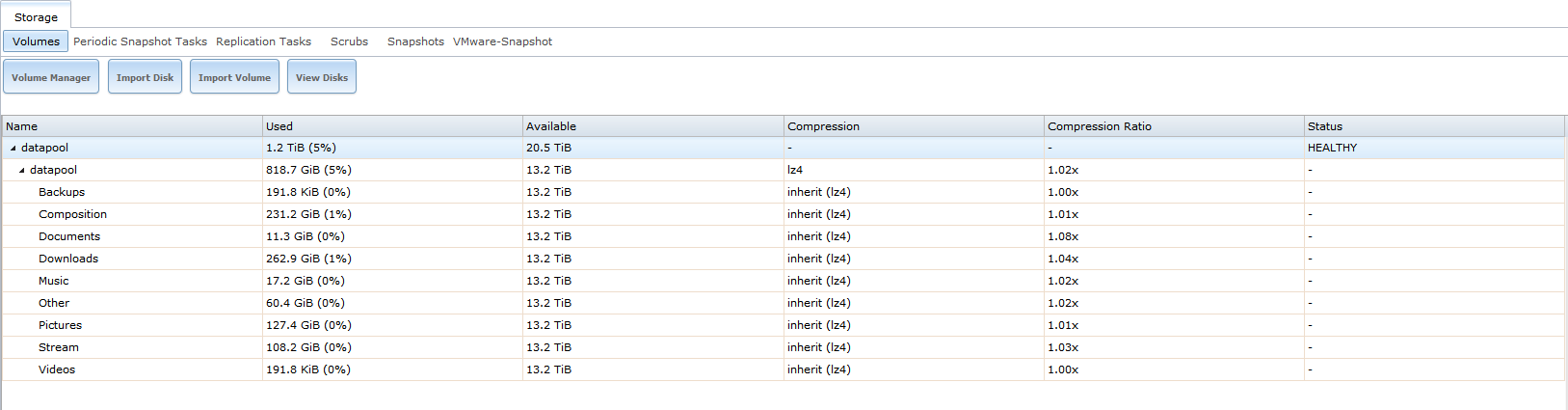The image size is (1568, 410).
Task: Select the Documents dataset
Action: 784,236
